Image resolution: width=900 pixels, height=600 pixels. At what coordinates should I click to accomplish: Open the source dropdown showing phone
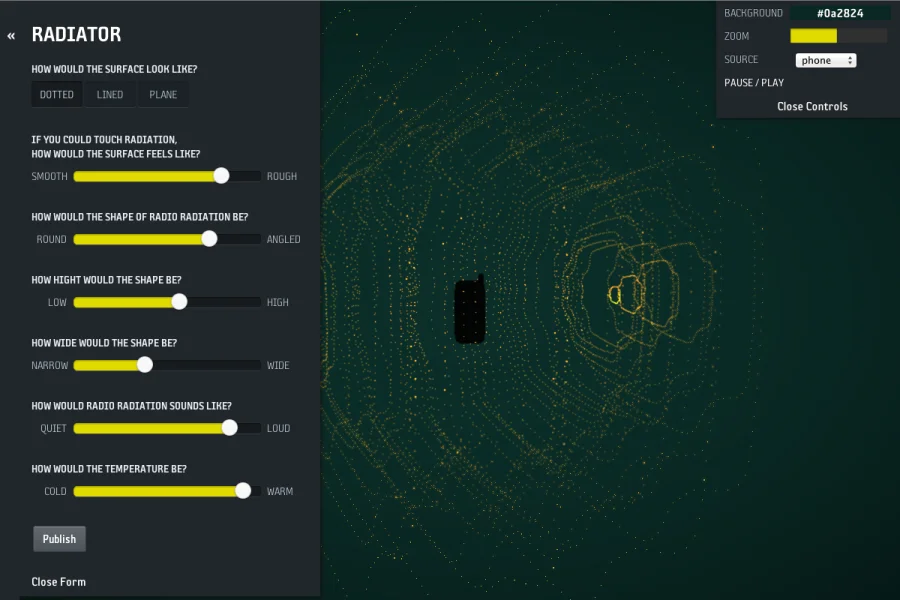825,60
